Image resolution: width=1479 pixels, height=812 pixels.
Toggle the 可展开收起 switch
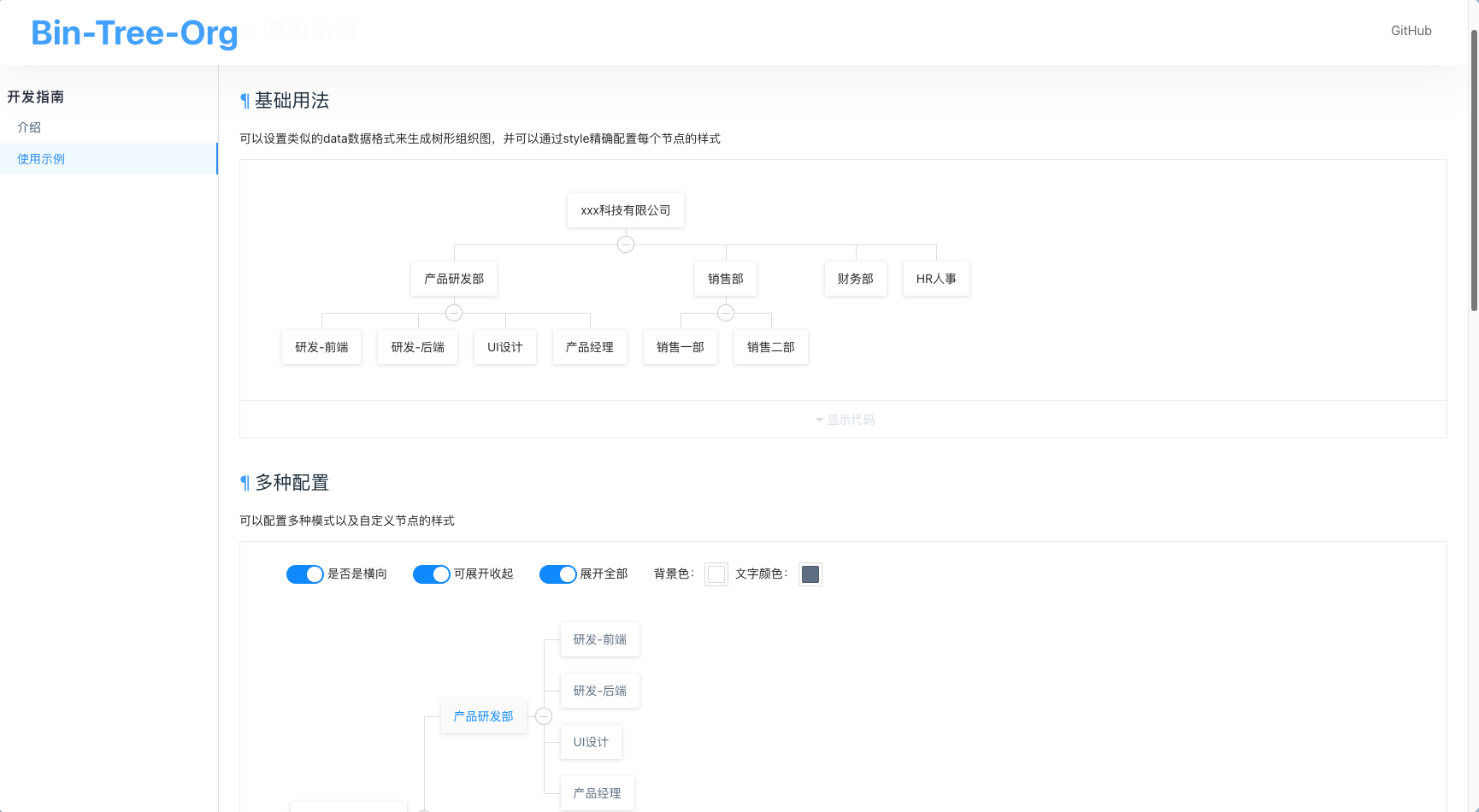pos(431,574)
